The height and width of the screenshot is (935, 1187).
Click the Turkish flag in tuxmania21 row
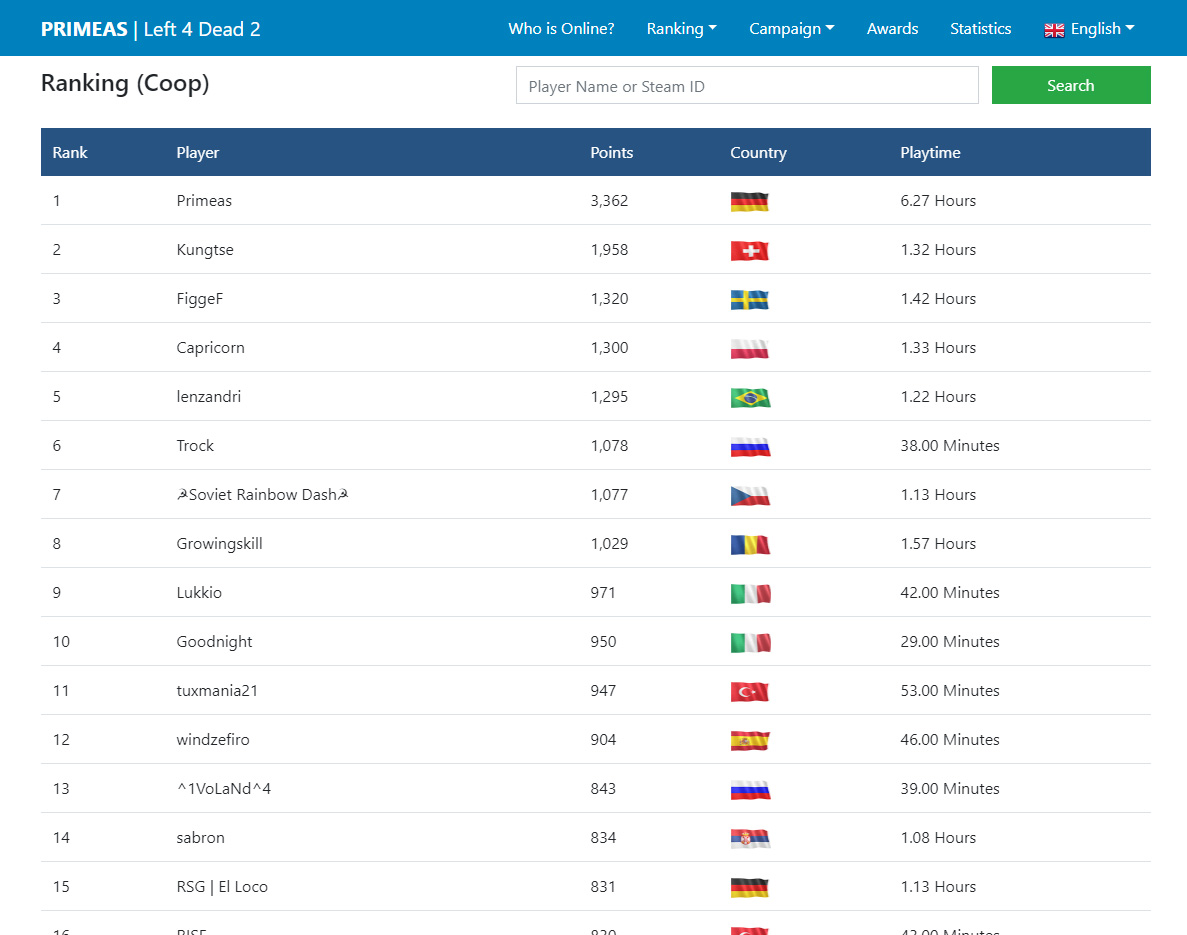tap(749, 691)
